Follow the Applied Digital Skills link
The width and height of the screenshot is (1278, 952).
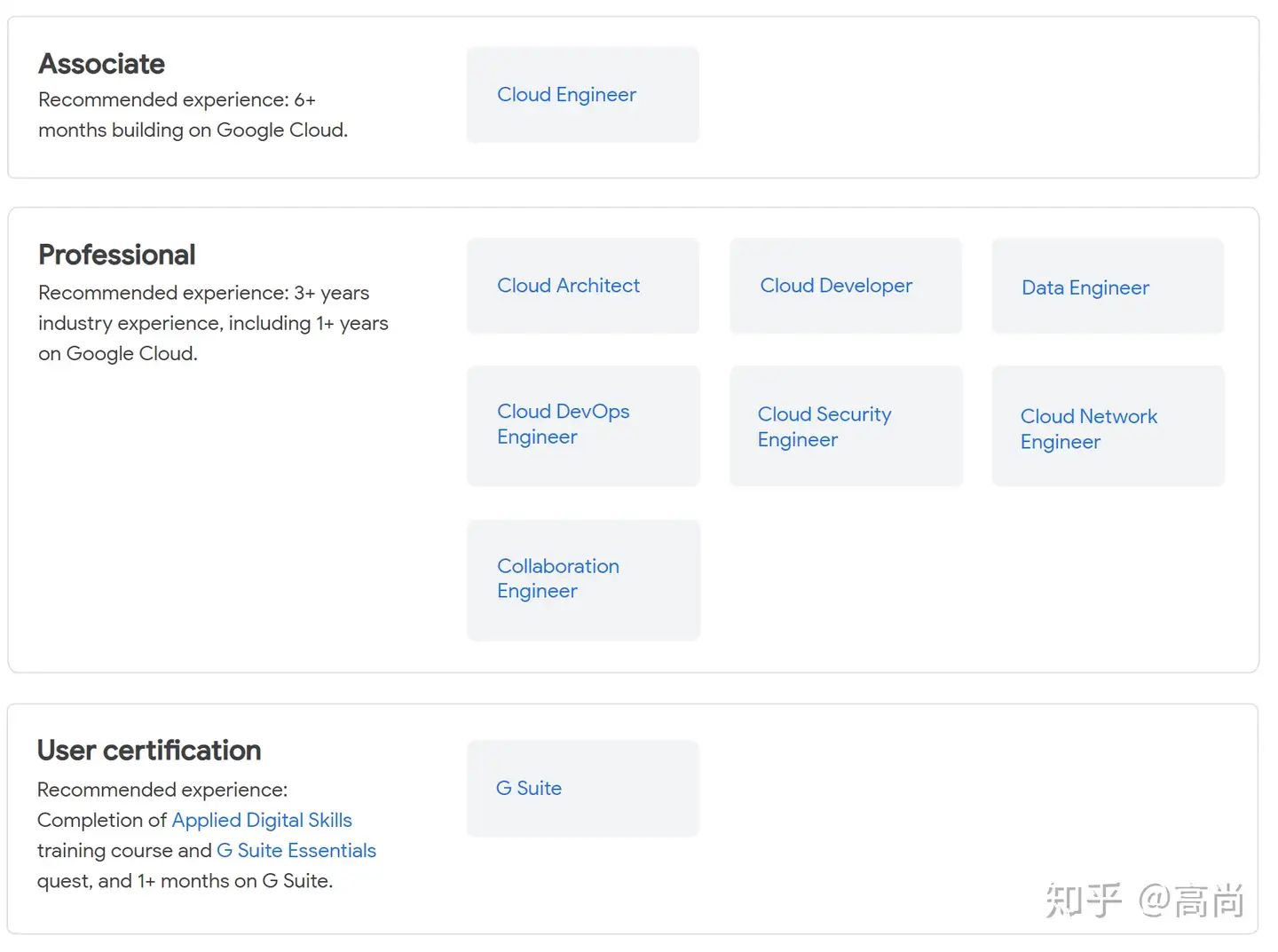[x=262, y=820]
